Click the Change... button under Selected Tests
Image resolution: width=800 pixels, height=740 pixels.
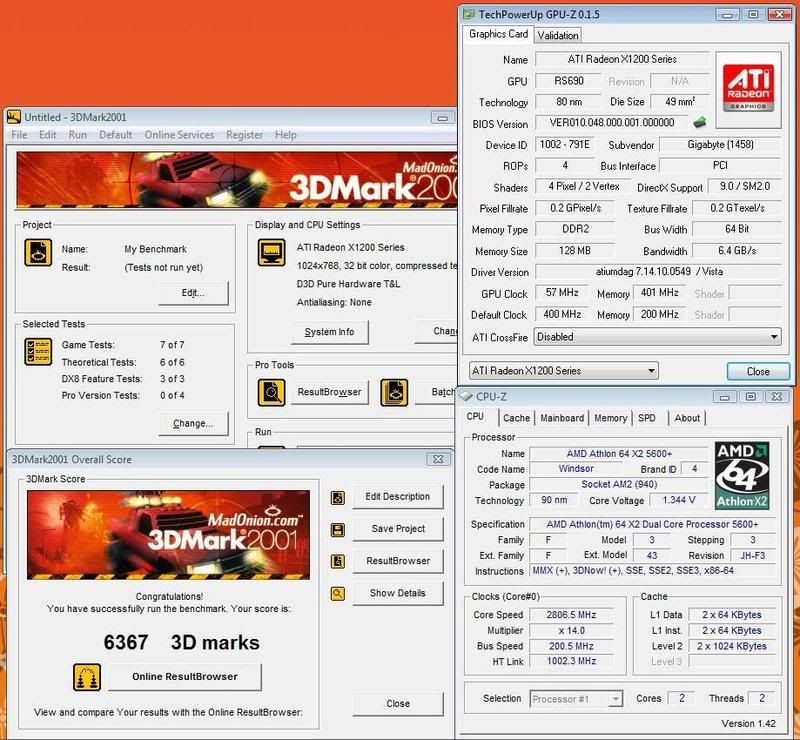pos(193,424)
